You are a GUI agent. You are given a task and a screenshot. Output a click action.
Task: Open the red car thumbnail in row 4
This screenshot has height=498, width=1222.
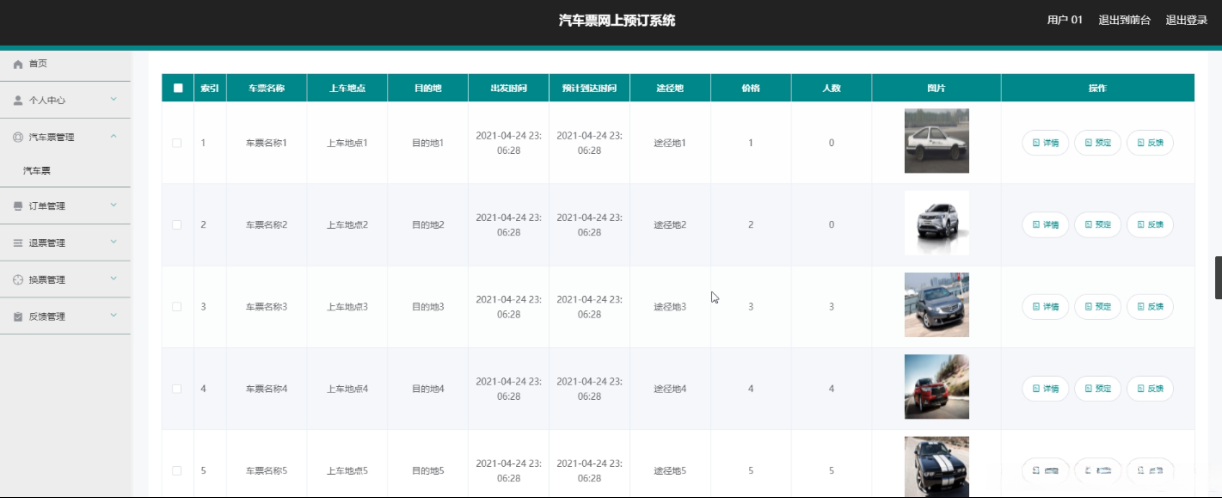coord(936,387)
